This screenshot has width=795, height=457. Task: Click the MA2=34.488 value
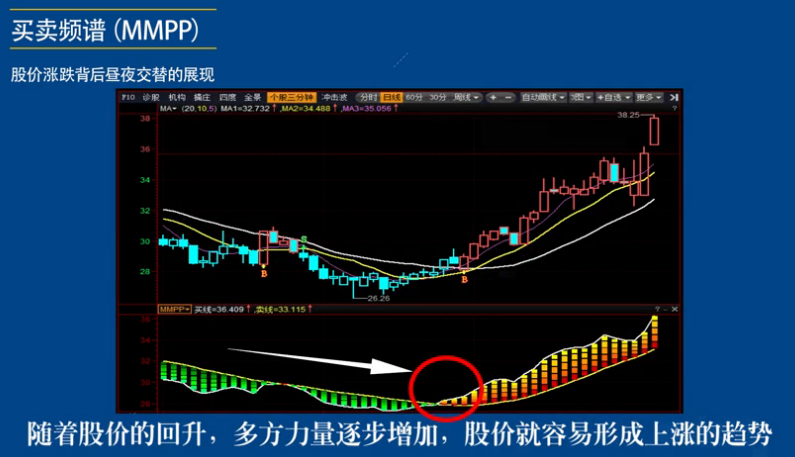click(x=306, y=109)
